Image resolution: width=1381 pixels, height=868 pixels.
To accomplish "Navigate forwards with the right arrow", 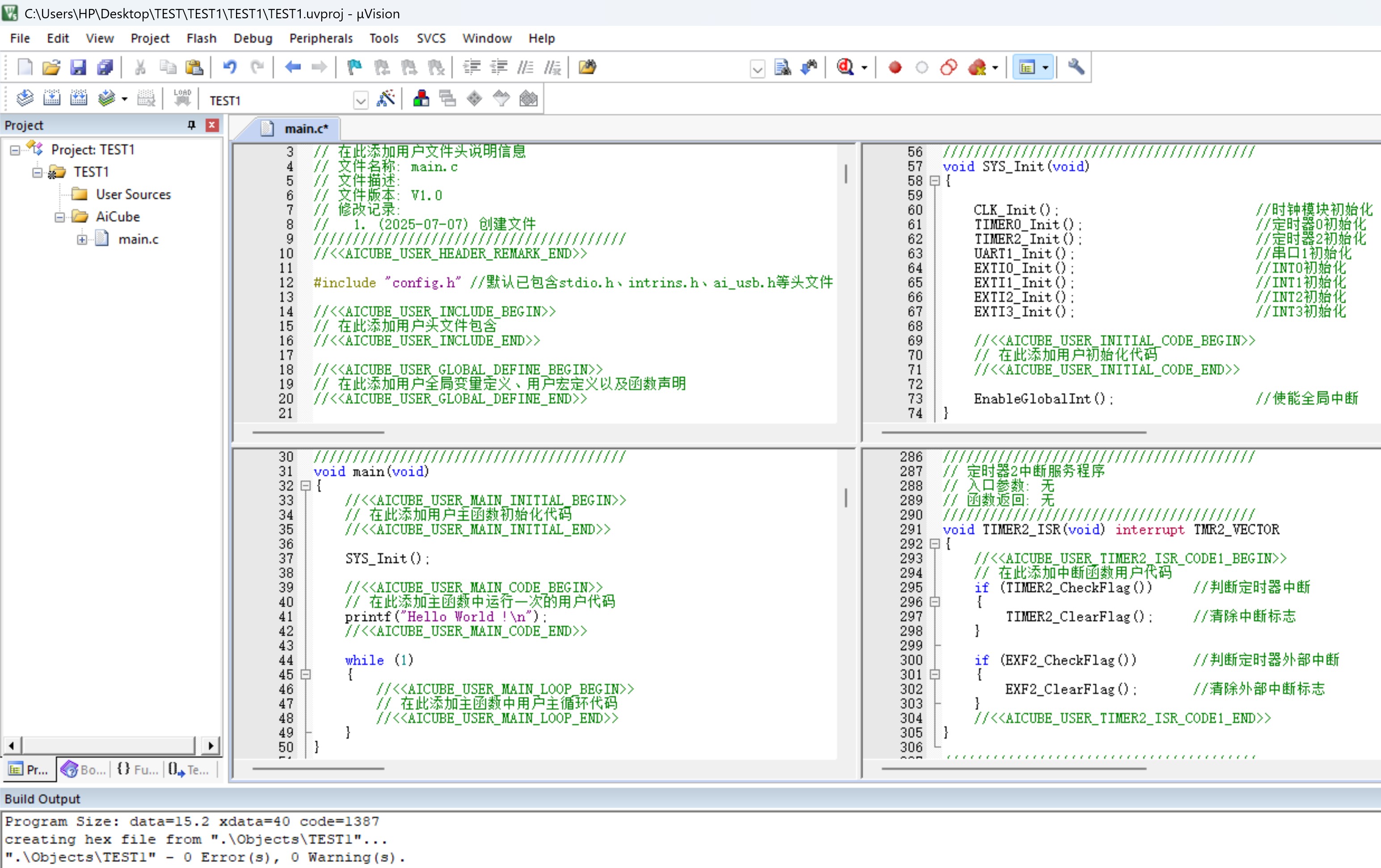I will [x=320, y=67].
